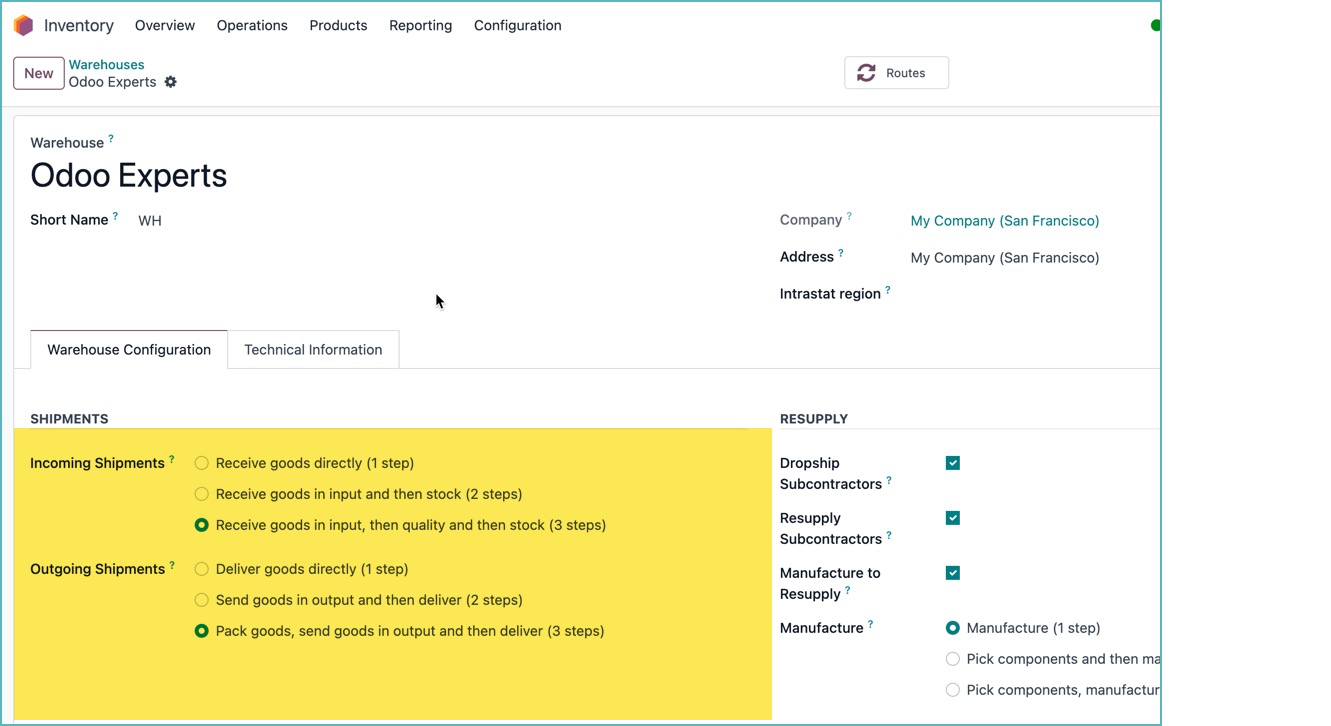This screenshot has width=1331, height=726.
Task: Click the Routes refresh arrows icon
Action: [866, 73]
